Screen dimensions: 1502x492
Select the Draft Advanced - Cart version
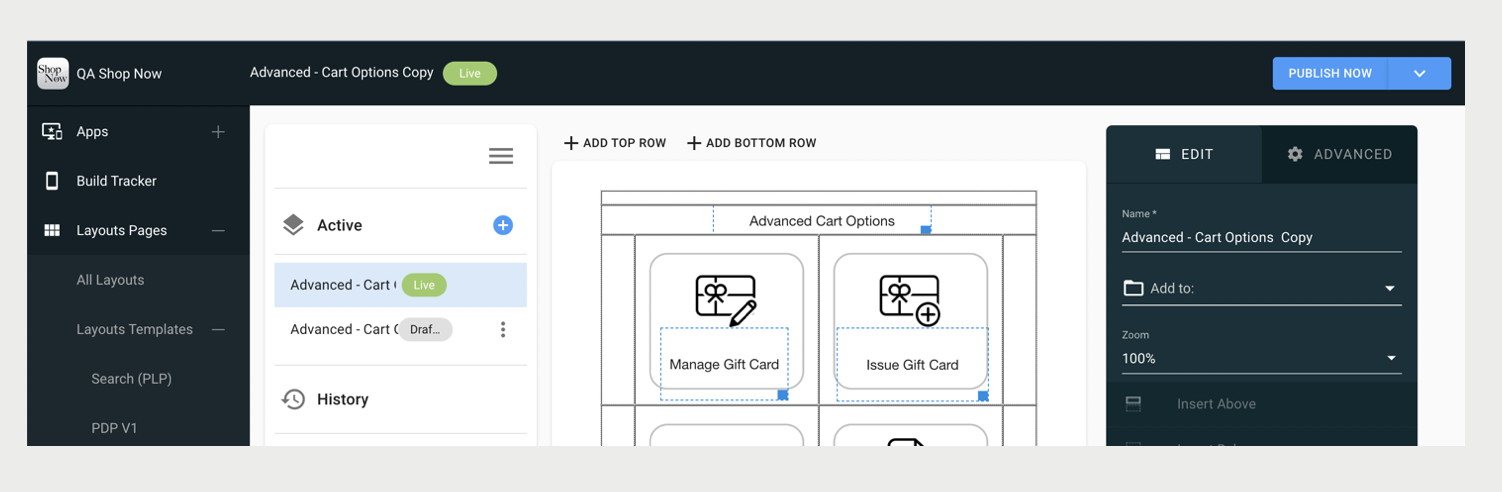(400, 329)
